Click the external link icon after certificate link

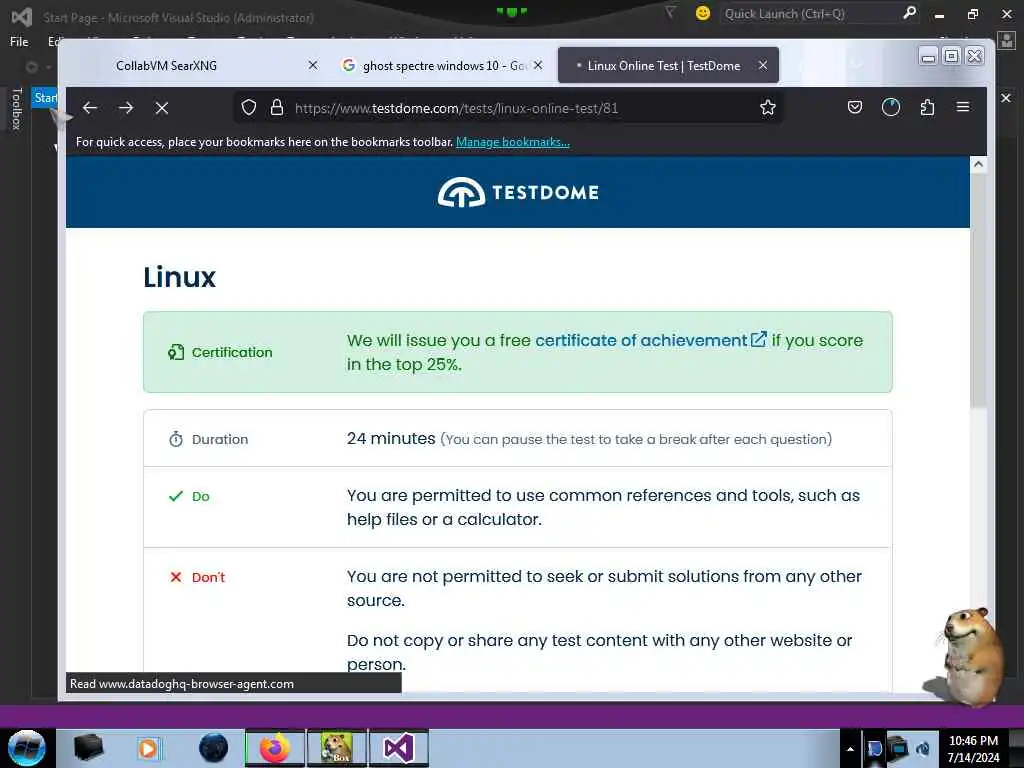pyautogui.click(x=758, y=340)
